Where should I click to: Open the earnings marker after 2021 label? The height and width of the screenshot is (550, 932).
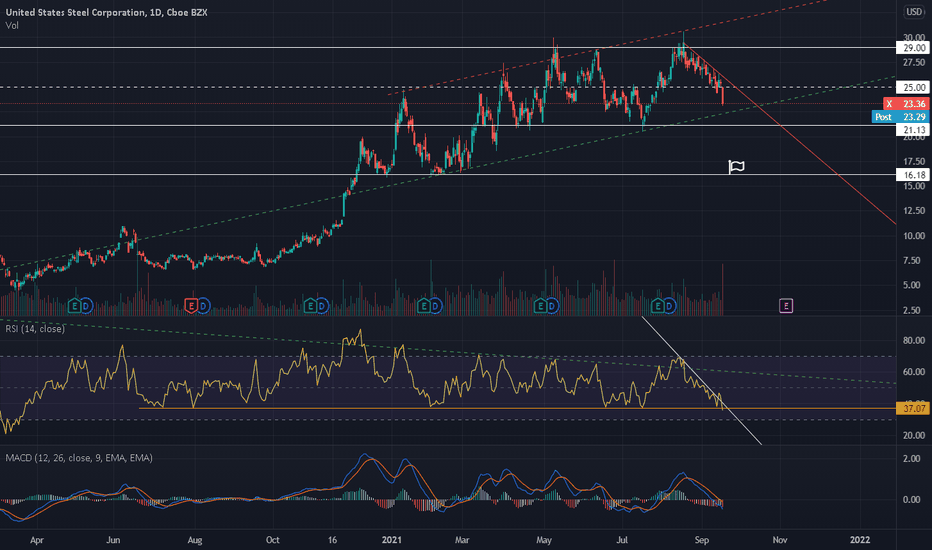pos(423,306)
